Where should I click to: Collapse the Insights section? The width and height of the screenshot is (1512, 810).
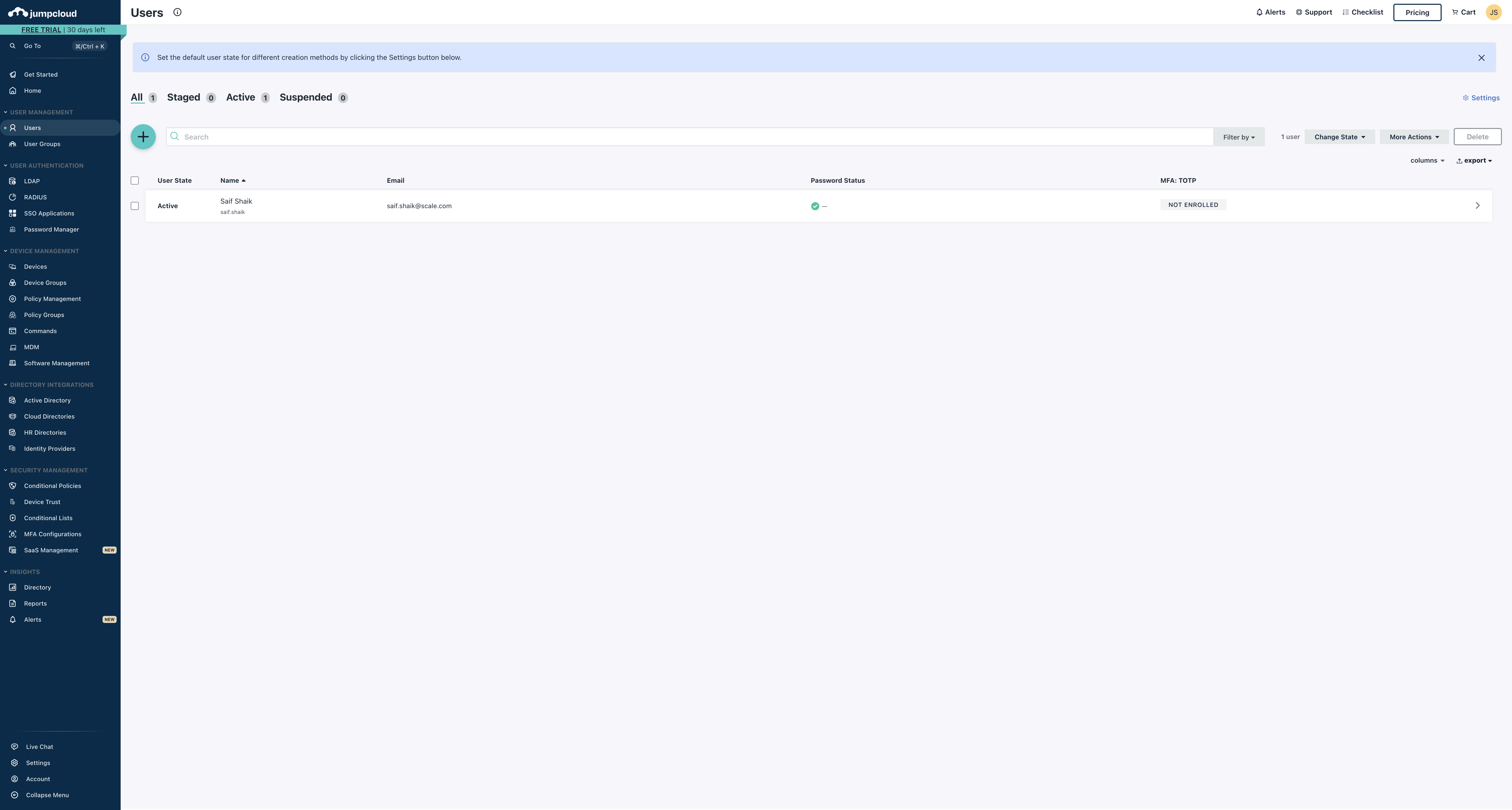tap(5, 572)
